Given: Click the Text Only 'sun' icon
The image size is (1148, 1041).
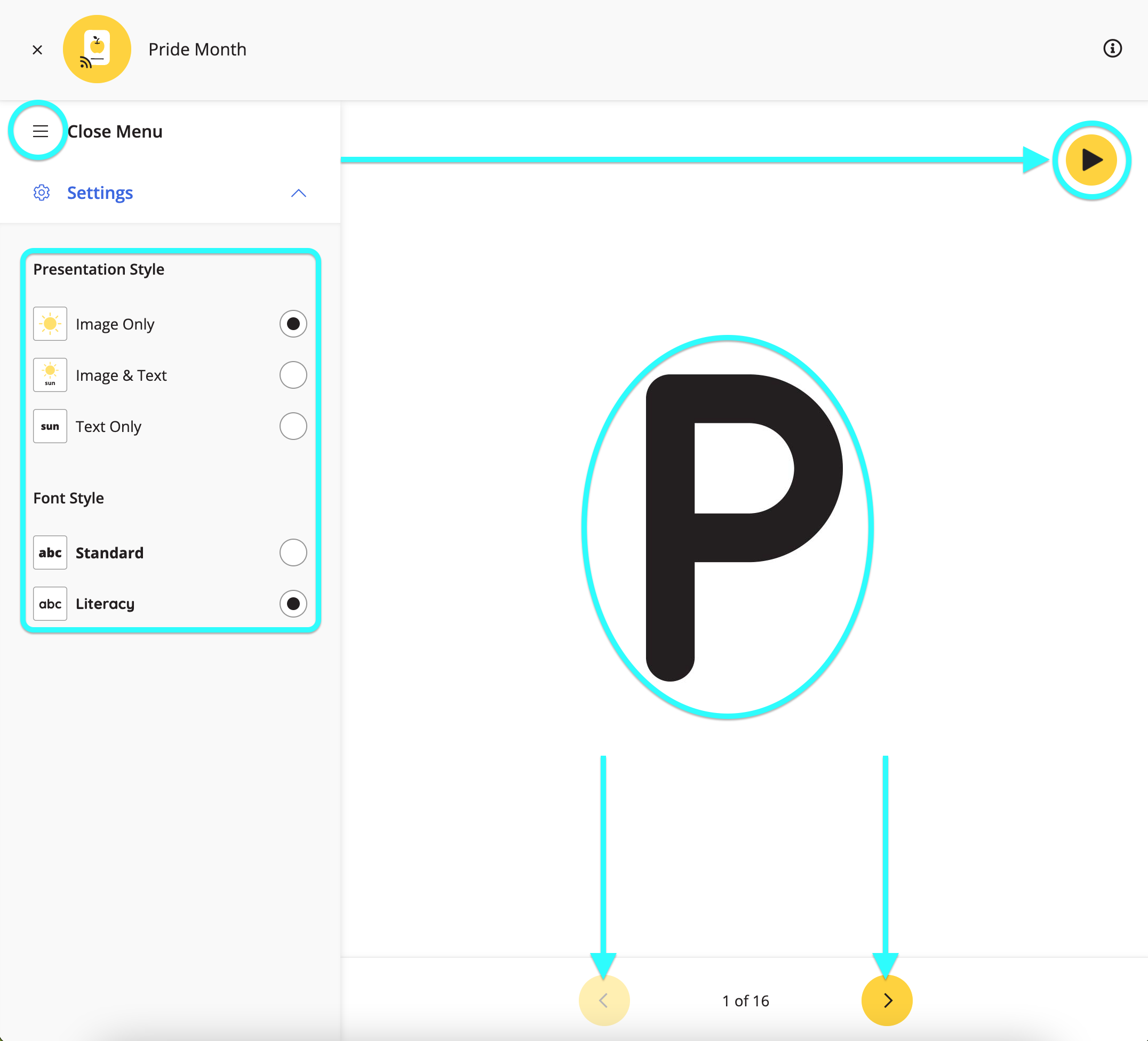Looking at the screenshot, I should [50, 426].
